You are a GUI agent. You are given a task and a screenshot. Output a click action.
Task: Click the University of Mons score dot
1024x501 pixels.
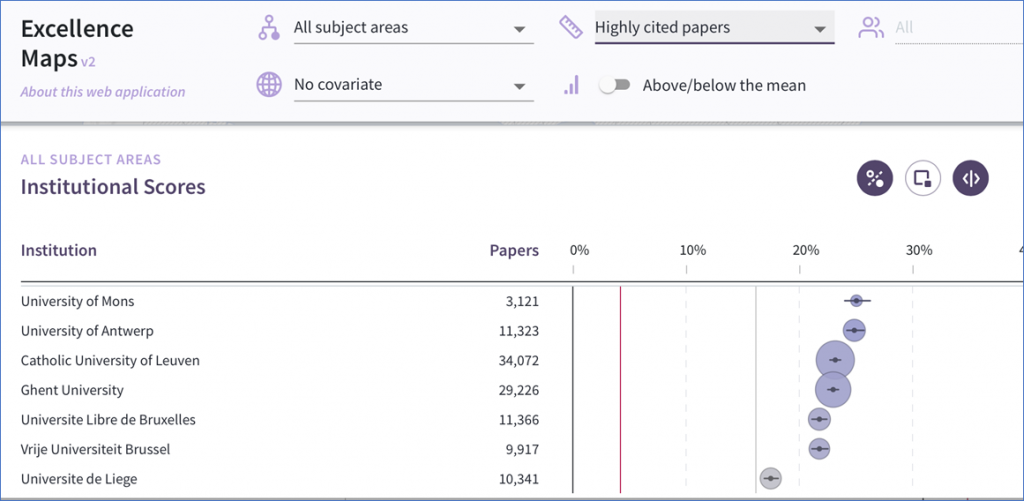point(857,300)
